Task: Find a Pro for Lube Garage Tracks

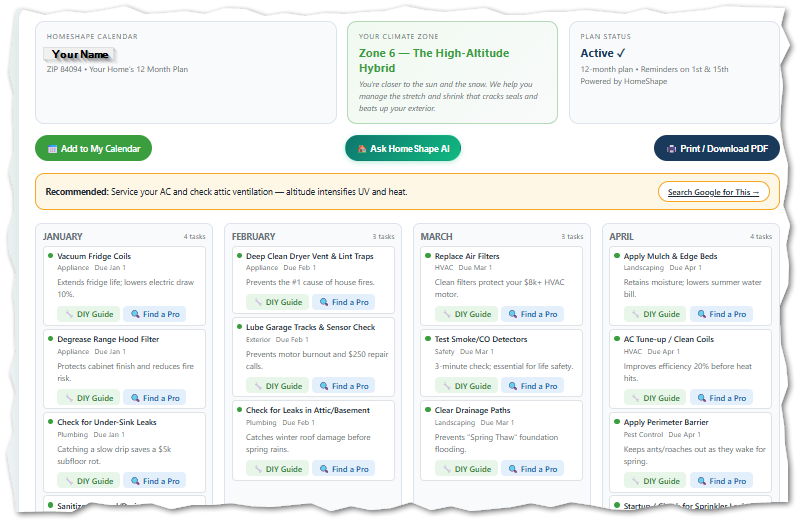Action: point(343,386)
